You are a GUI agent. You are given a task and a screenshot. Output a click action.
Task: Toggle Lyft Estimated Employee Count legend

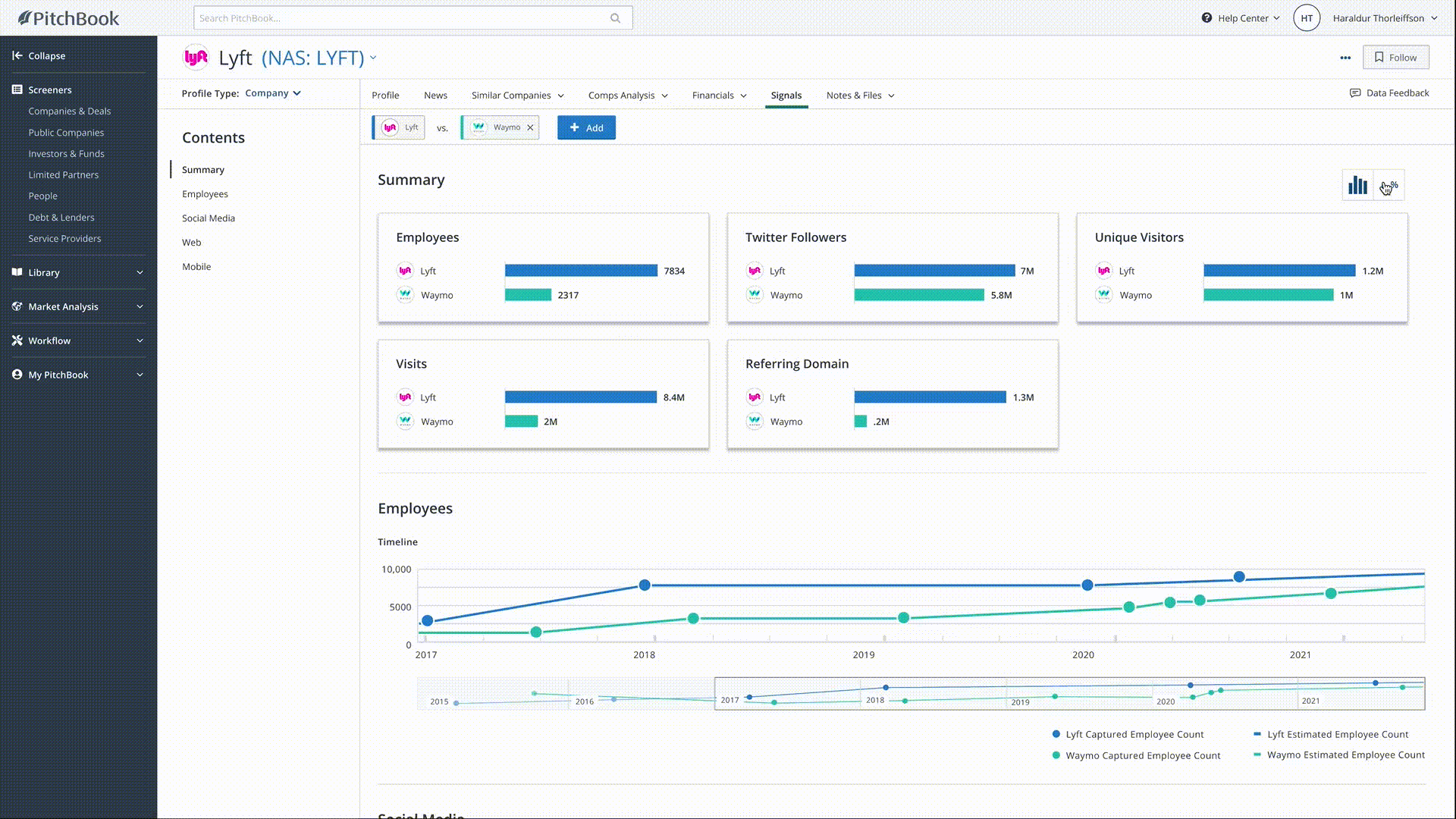coord(1331,734)
